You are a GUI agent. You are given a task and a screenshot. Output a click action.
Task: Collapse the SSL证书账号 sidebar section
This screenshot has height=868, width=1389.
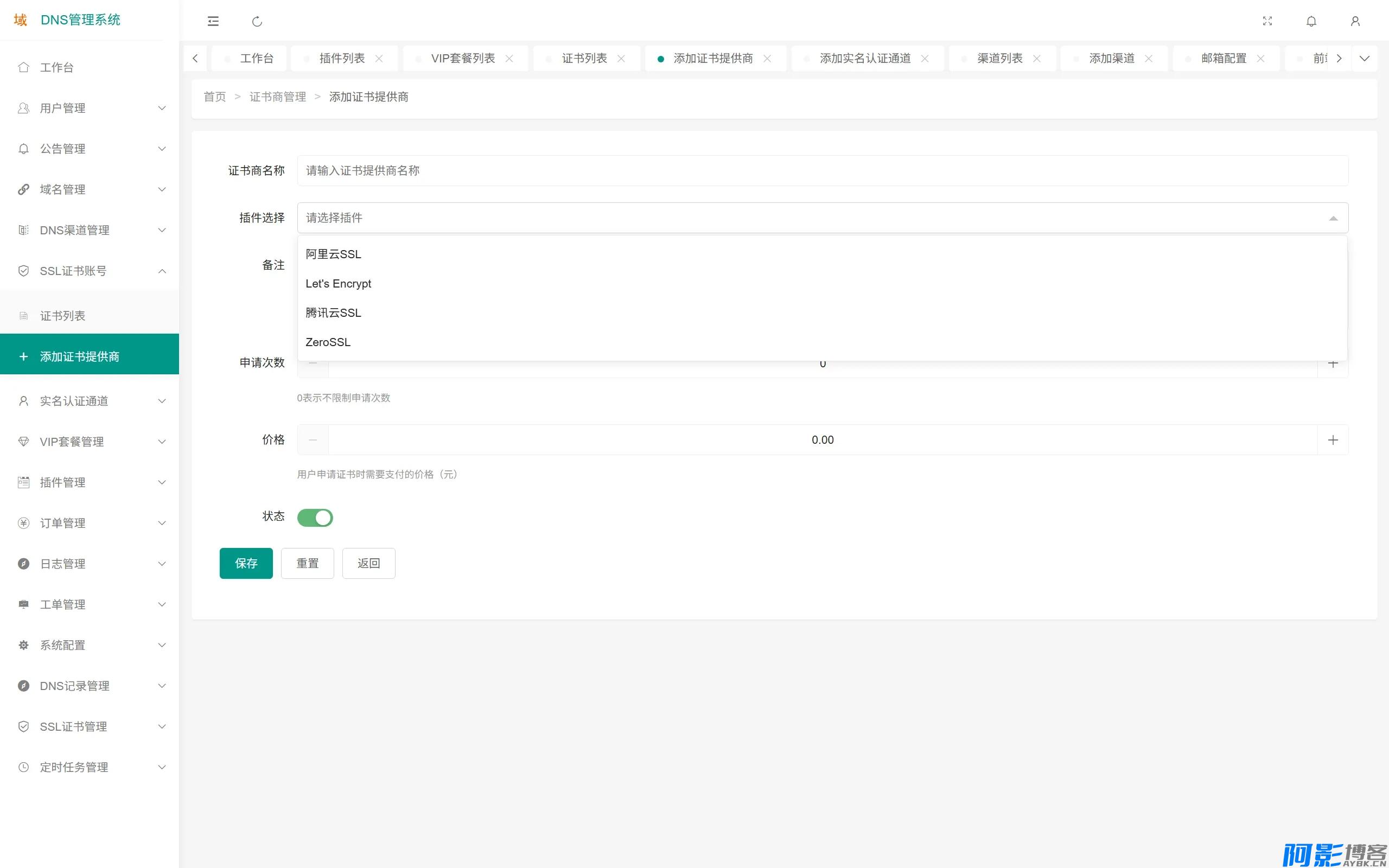[x=90, y=271]
